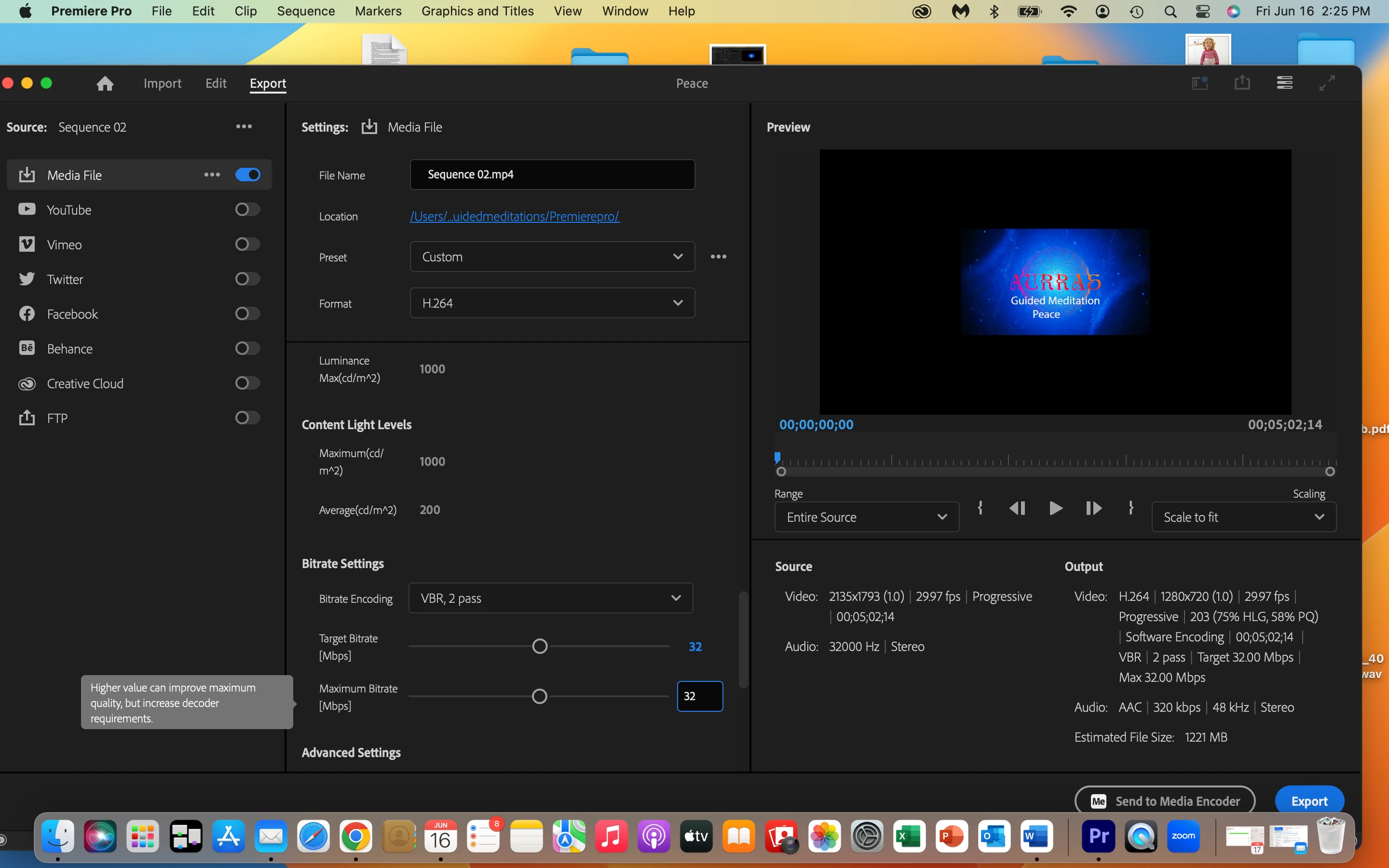Enable the YouTube export toggle
The width and height of the screenshot is (1389, 868).
tap(247, 210)
